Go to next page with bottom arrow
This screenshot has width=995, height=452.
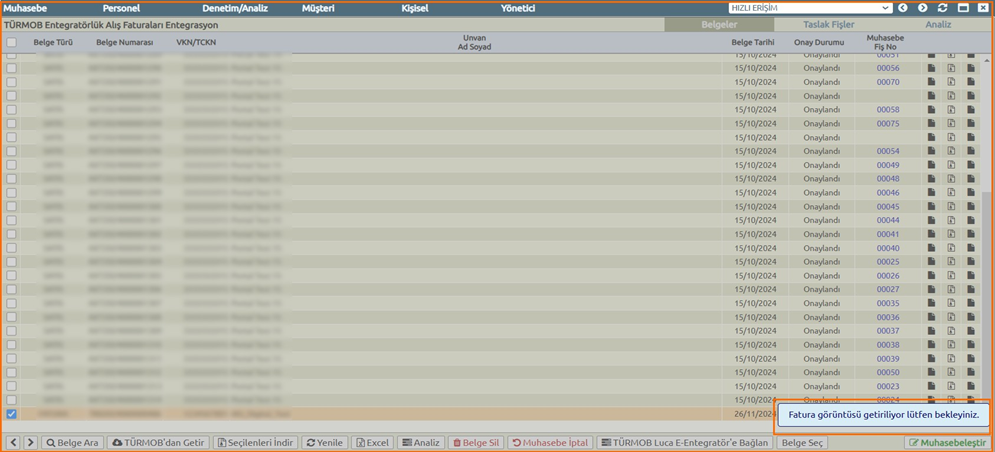(x=30, y=442)
